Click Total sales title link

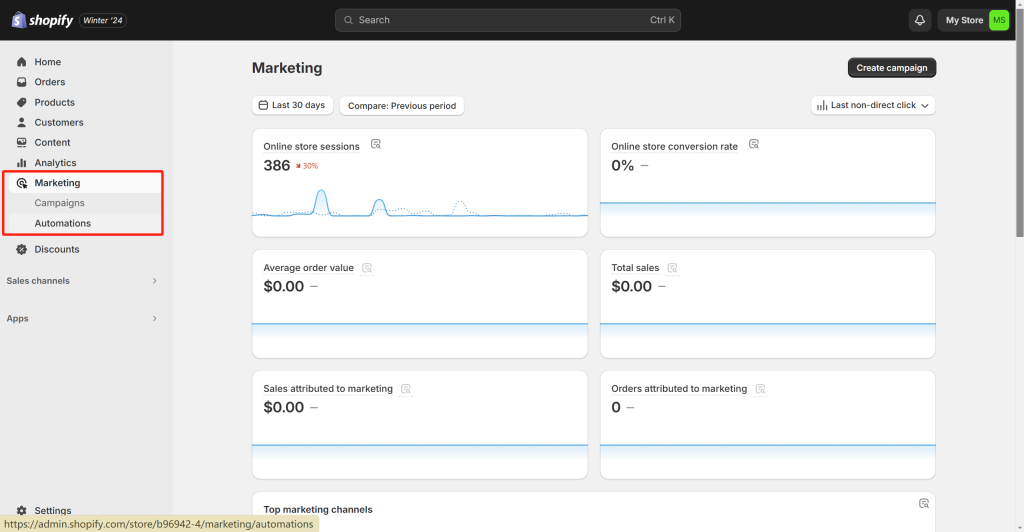[635, 268]
